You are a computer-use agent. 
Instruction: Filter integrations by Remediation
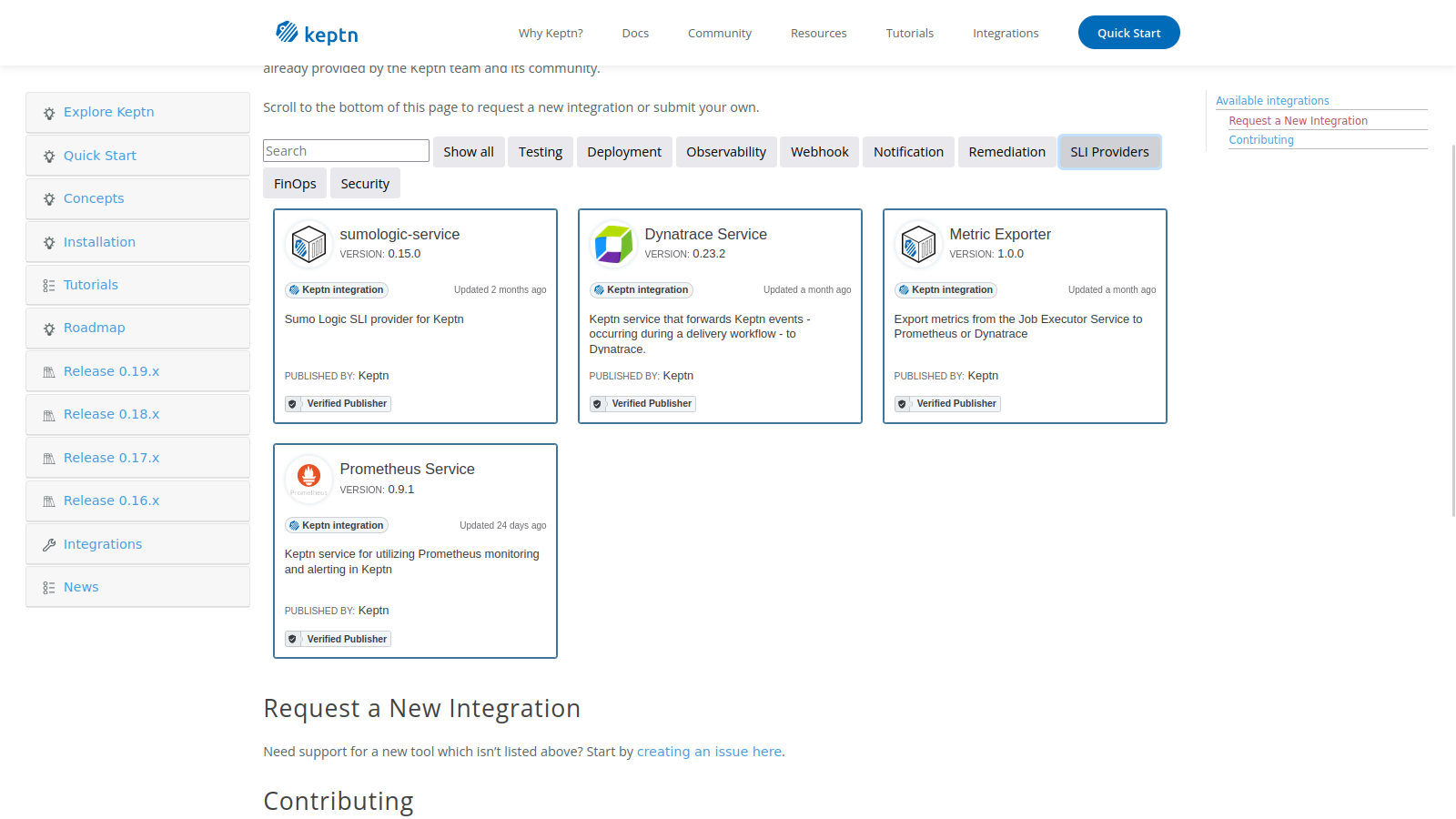[x=1007, y=152]
